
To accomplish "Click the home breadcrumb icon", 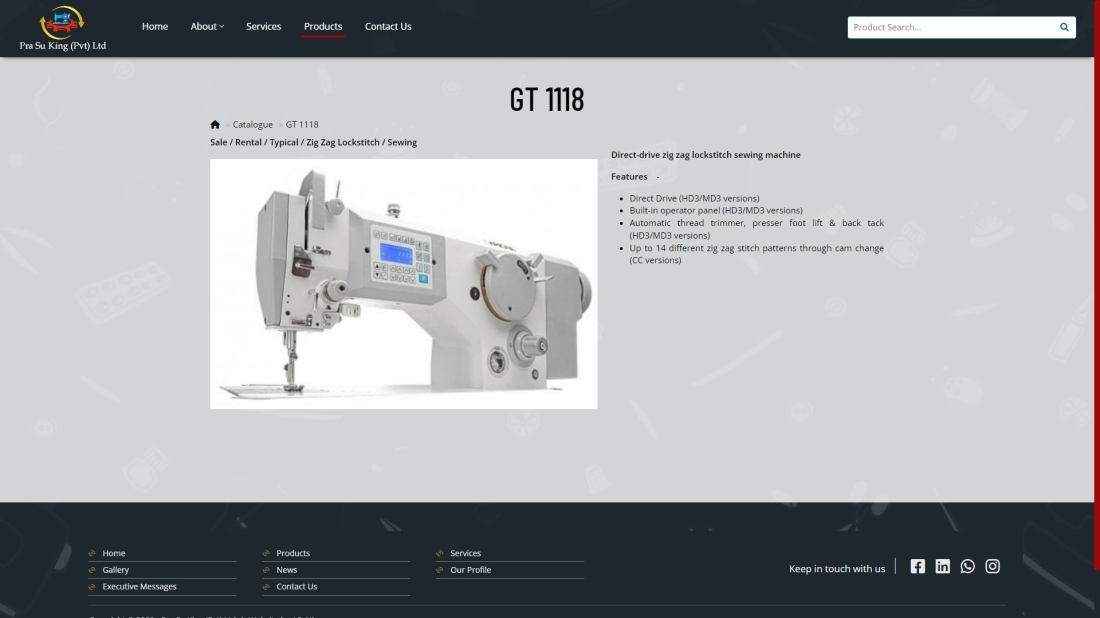I will (215, 125).
